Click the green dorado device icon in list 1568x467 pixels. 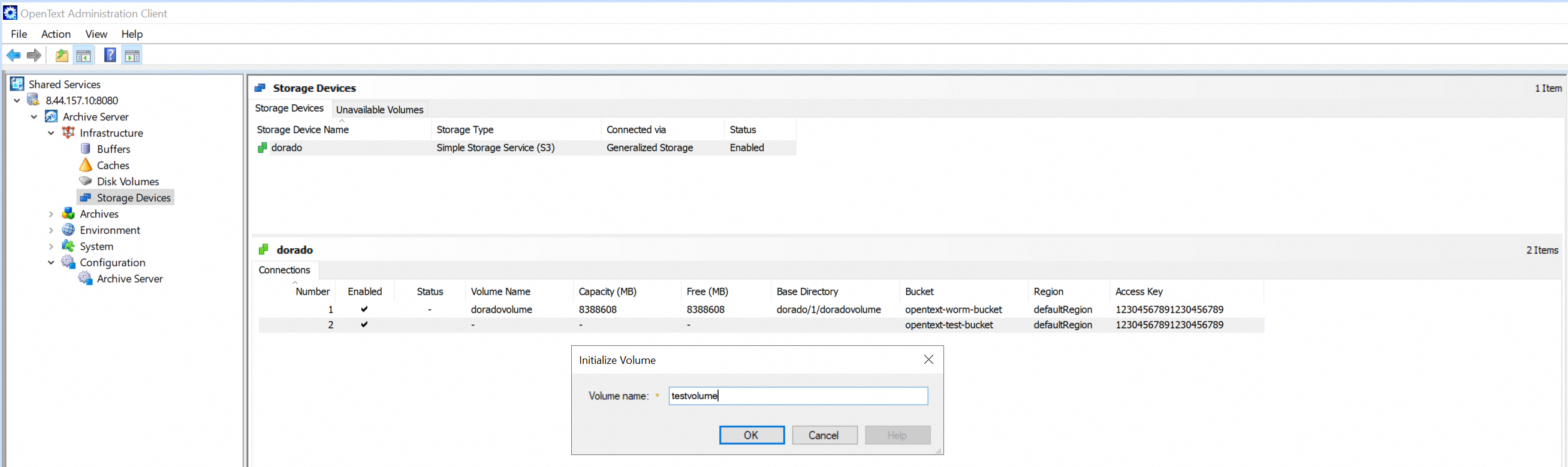(263, 147)
